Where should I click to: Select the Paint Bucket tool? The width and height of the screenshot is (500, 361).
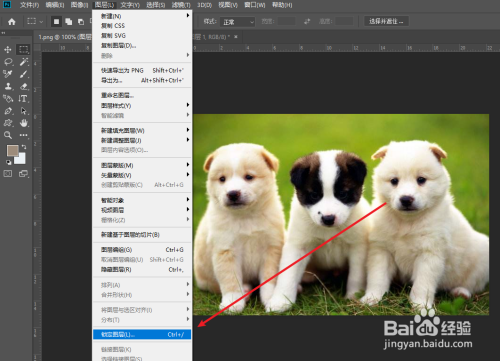point(8,99)
